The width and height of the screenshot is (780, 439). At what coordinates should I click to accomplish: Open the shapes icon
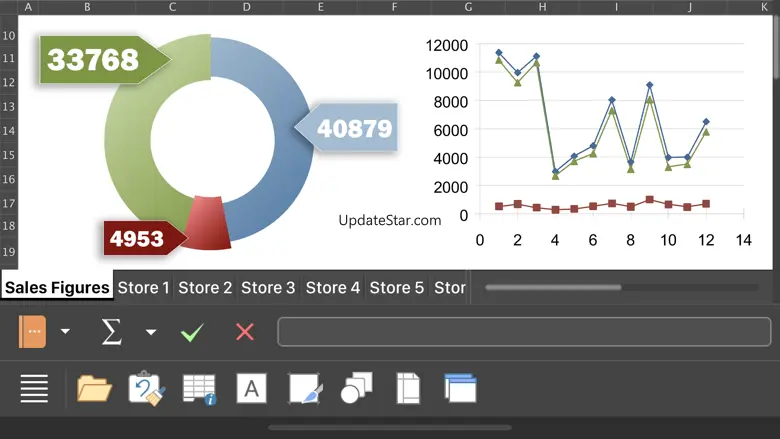pos(356,387)
